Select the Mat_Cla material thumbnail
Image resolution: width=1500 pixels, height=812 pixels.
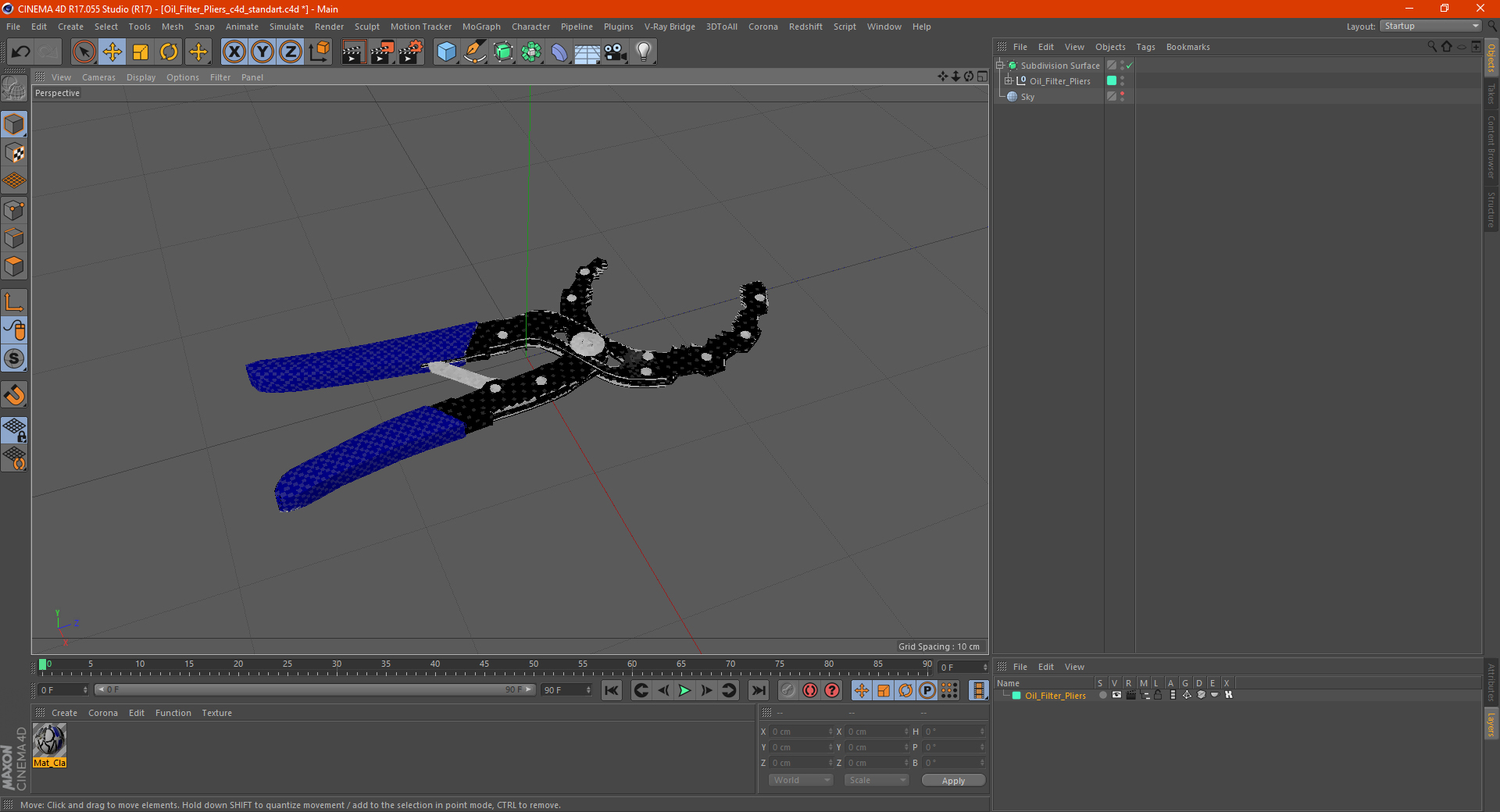(x=49, y=745)
